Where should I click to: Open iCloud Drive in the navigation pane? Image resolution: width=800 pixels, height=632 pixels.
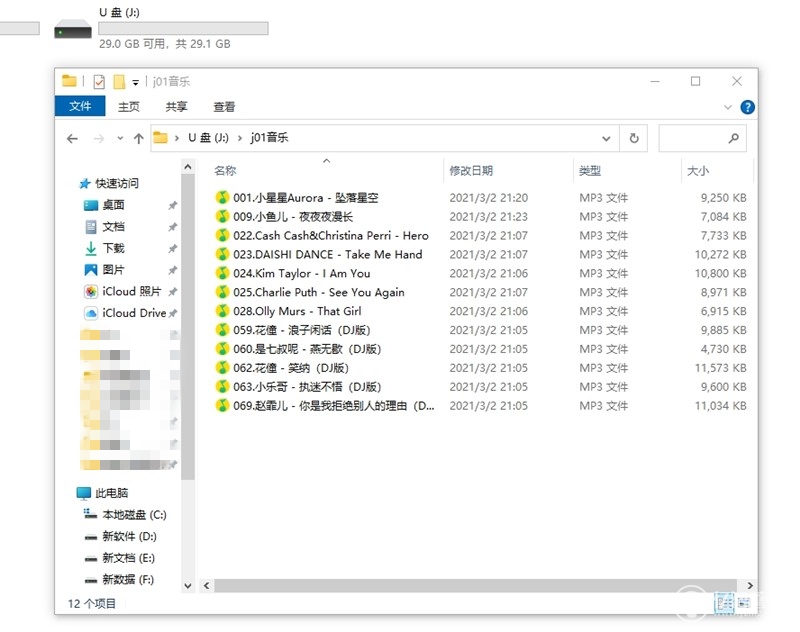tap(134, 313)
